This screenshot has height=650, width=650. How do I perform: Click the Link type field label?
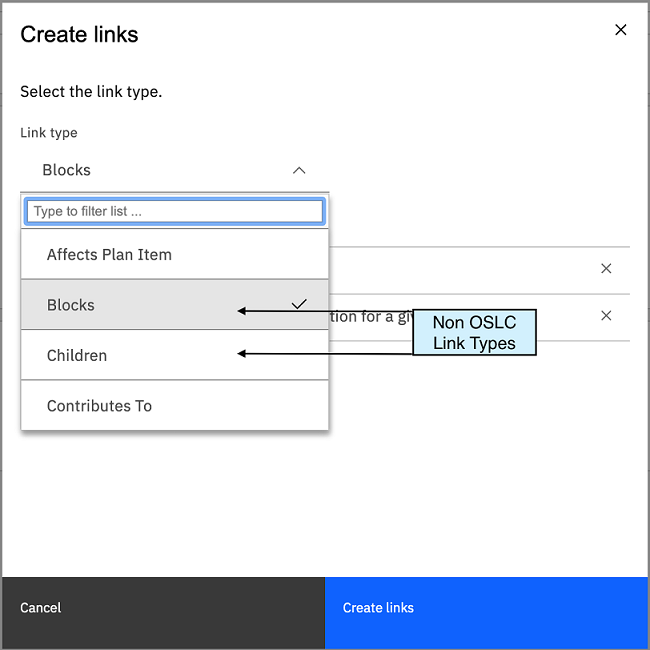(49, 133)
